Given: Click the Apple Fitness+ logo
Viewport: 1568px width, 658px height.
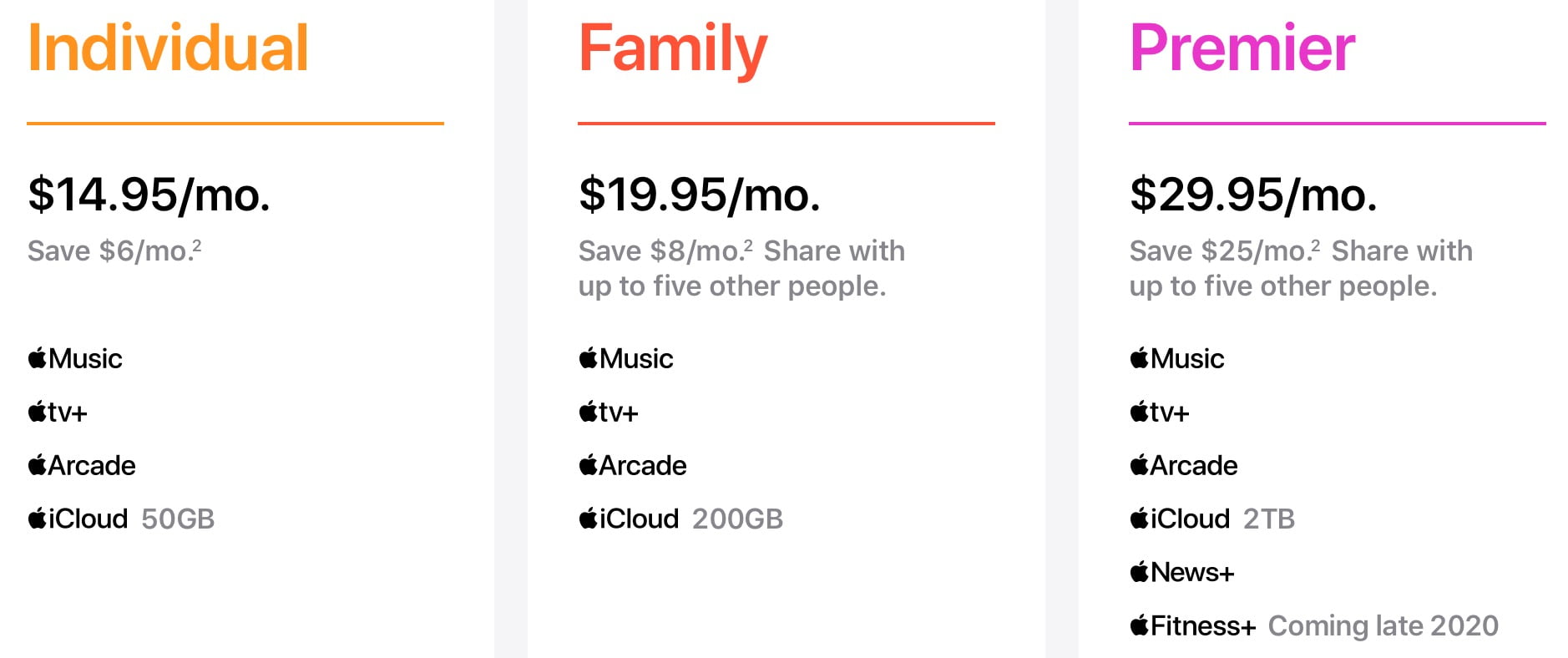Looking at the screenshot, I should point(1192,626).
